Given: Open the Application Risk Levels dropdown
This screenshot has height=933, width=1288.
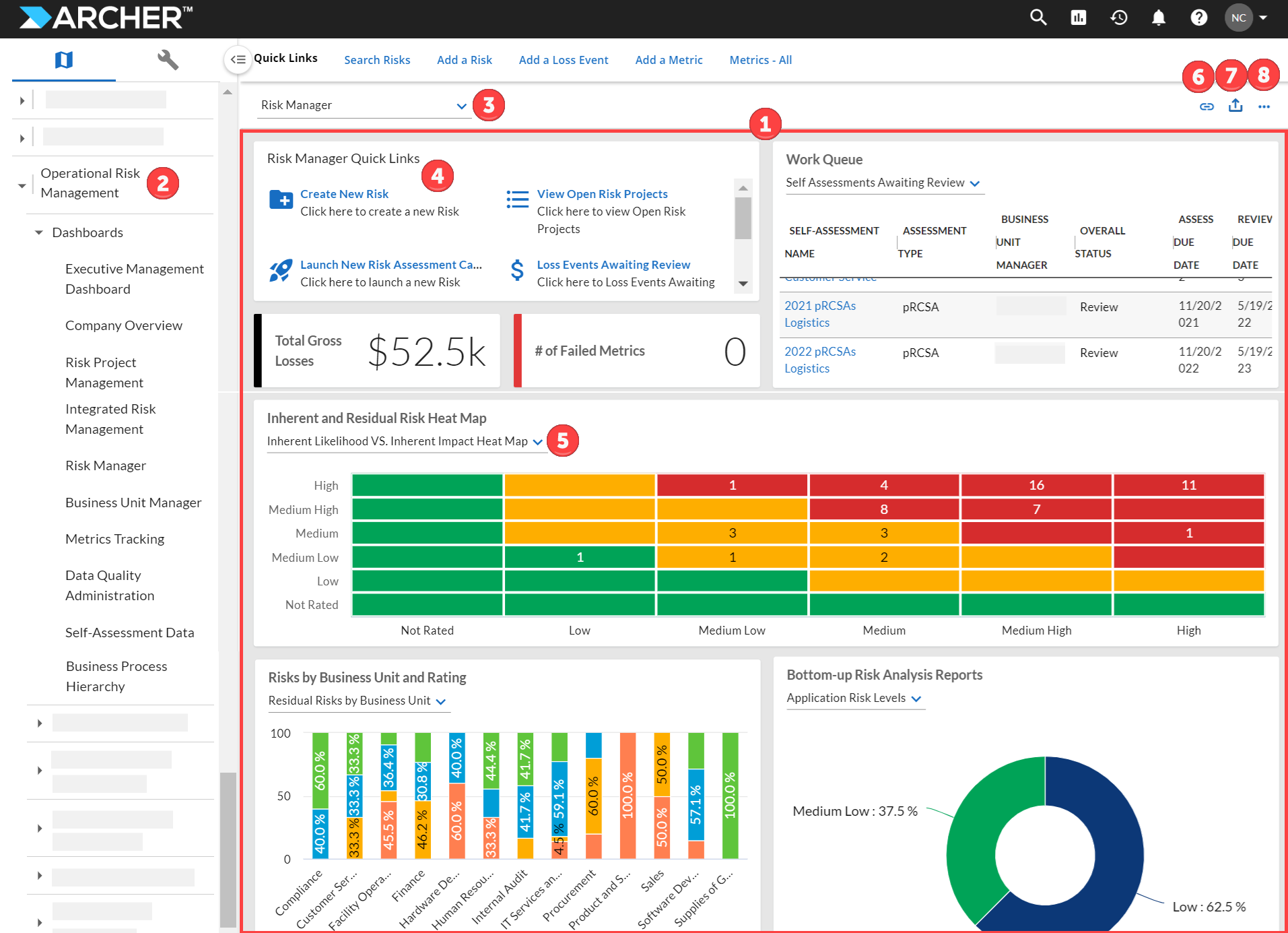Looking at the screenshot, I should [916, 699].
